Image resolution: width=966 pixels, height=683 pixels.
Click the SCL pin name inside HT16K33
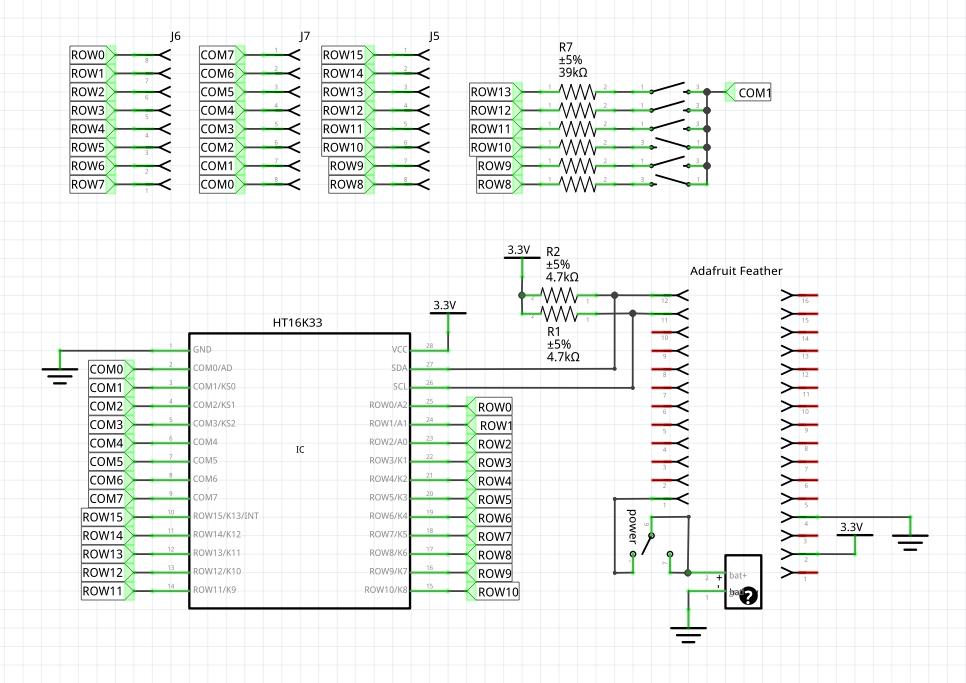[400, 387]
